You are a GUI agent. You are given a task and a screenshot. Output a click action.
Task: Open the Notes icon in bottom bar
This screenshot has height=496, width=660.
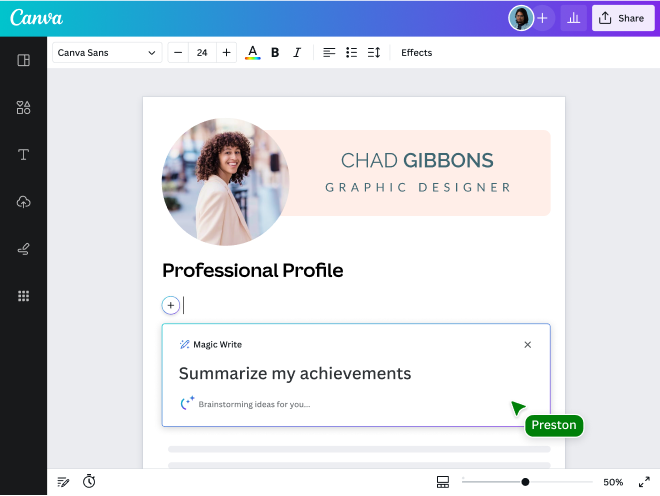(64, 482)
